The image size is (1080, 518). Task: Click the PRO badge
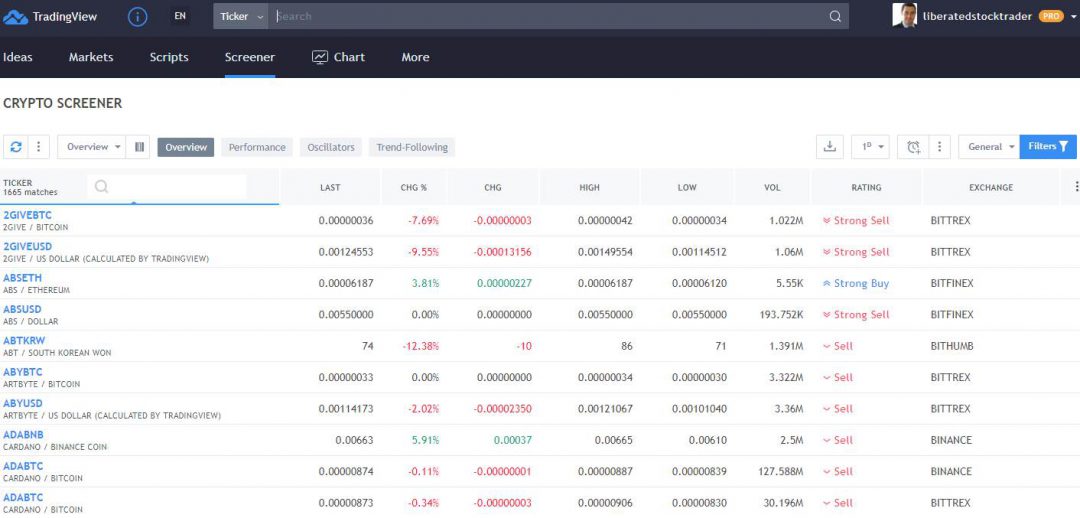[1051, 16]
